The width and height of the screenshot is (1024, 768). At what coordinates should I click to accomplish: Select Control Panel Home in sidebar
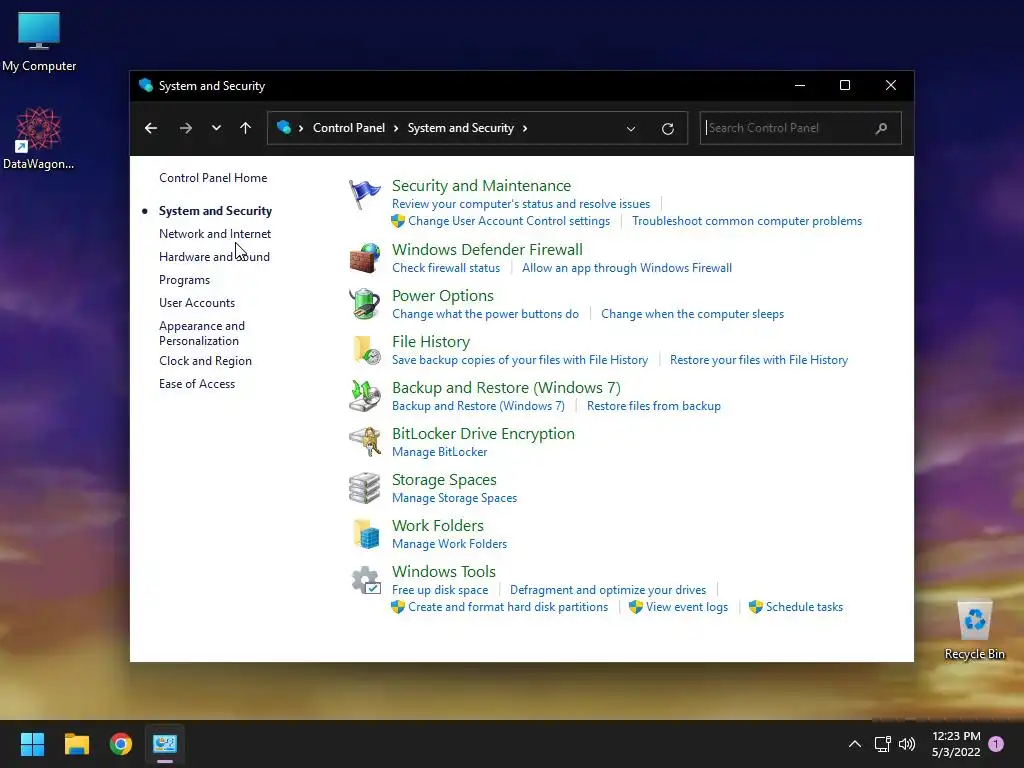pos(213,178)
